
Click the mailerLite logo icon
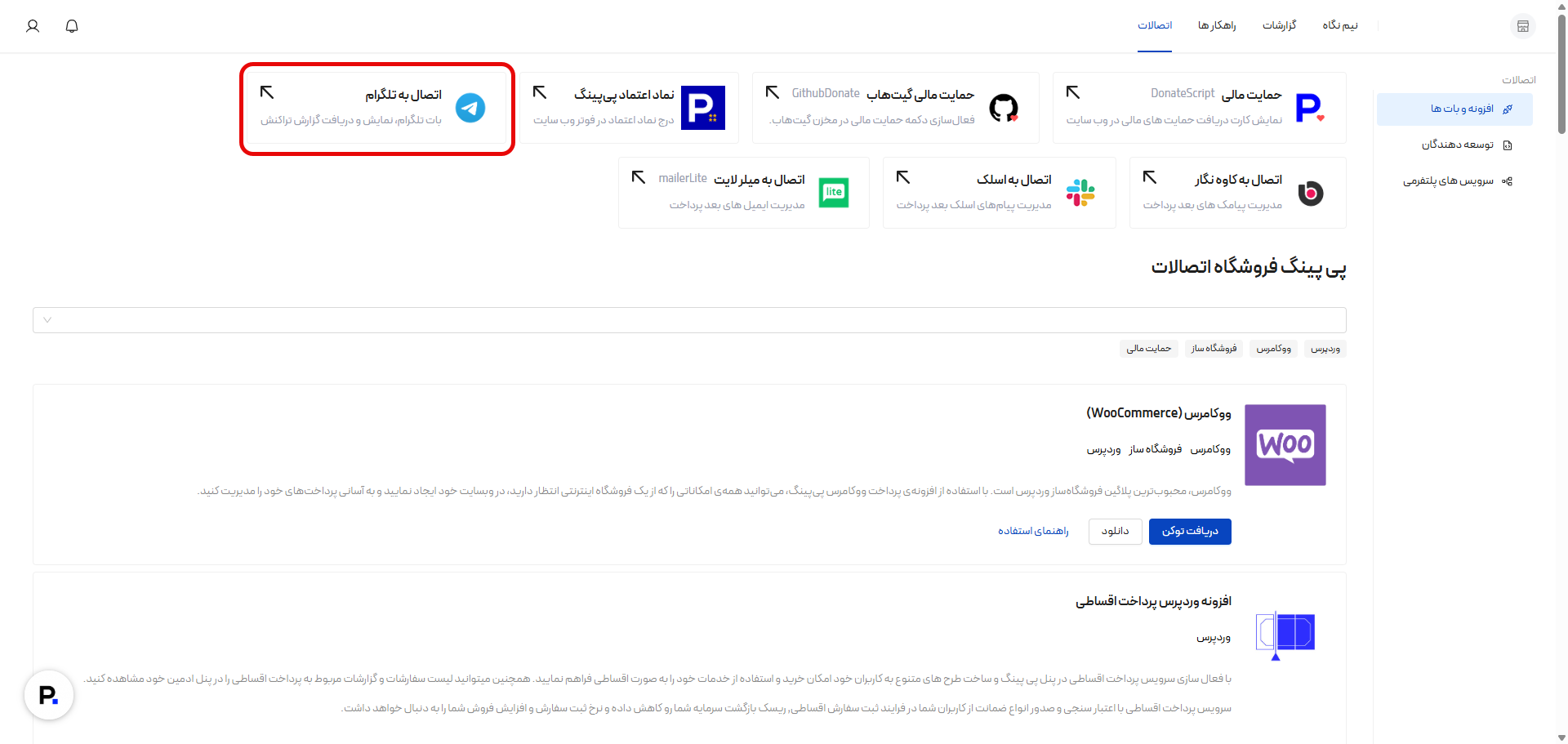pos(834,193)
